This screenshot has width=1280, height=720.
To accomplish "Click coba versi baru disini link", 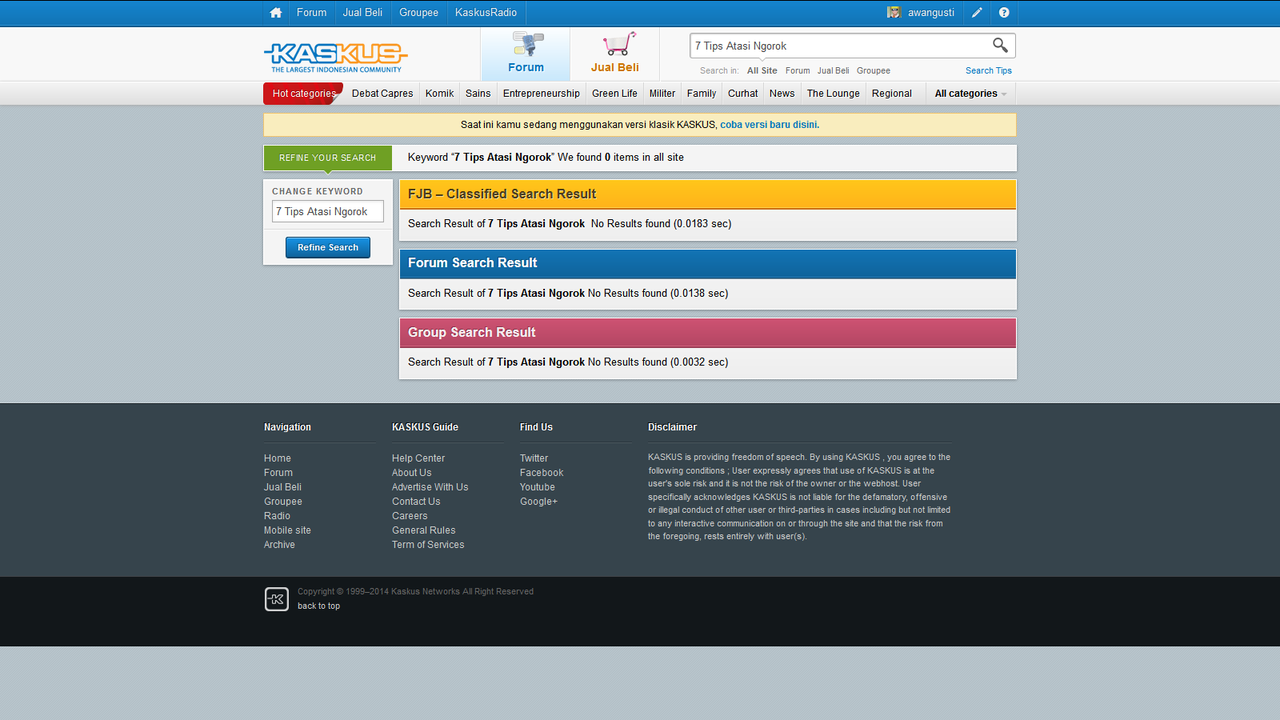I will pos(769,125).
